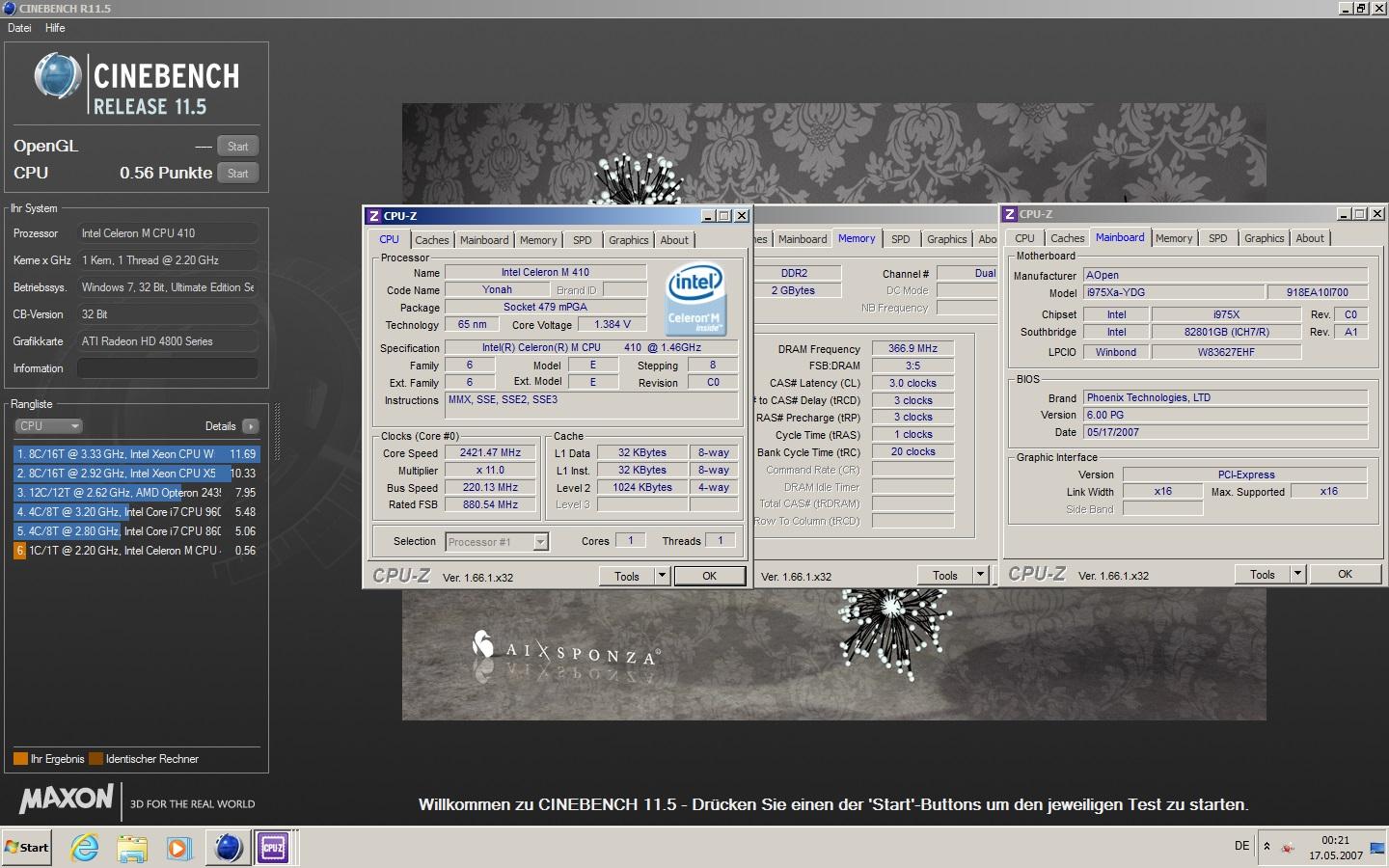Select ranking entry 4C/8T @ 2.80 GHz Core i7
The image size is (1389, 868).
[x=136, y=530]
